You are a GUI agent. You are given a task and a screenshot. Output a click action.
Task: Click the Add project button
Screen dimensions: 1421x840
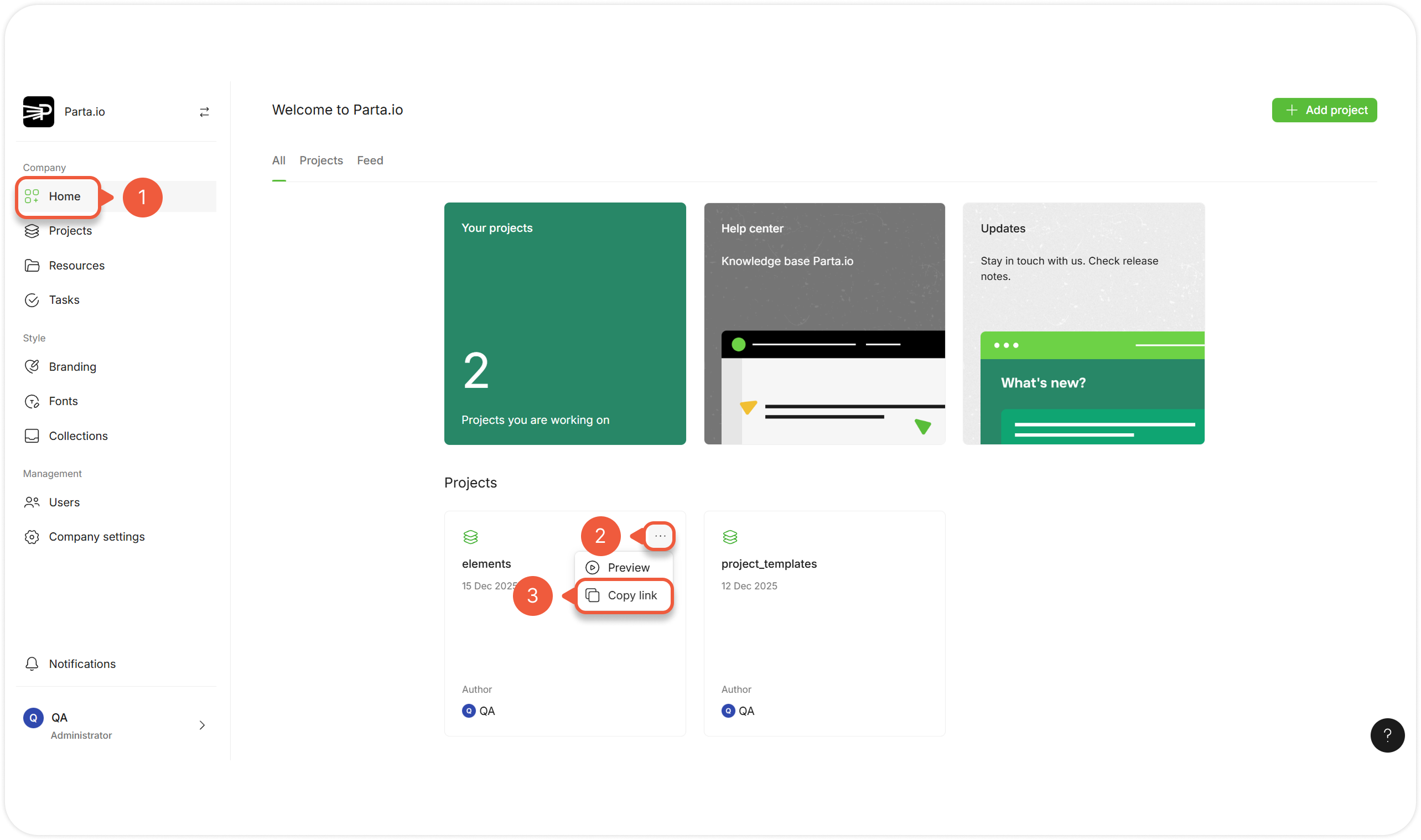click(1324, 110)
